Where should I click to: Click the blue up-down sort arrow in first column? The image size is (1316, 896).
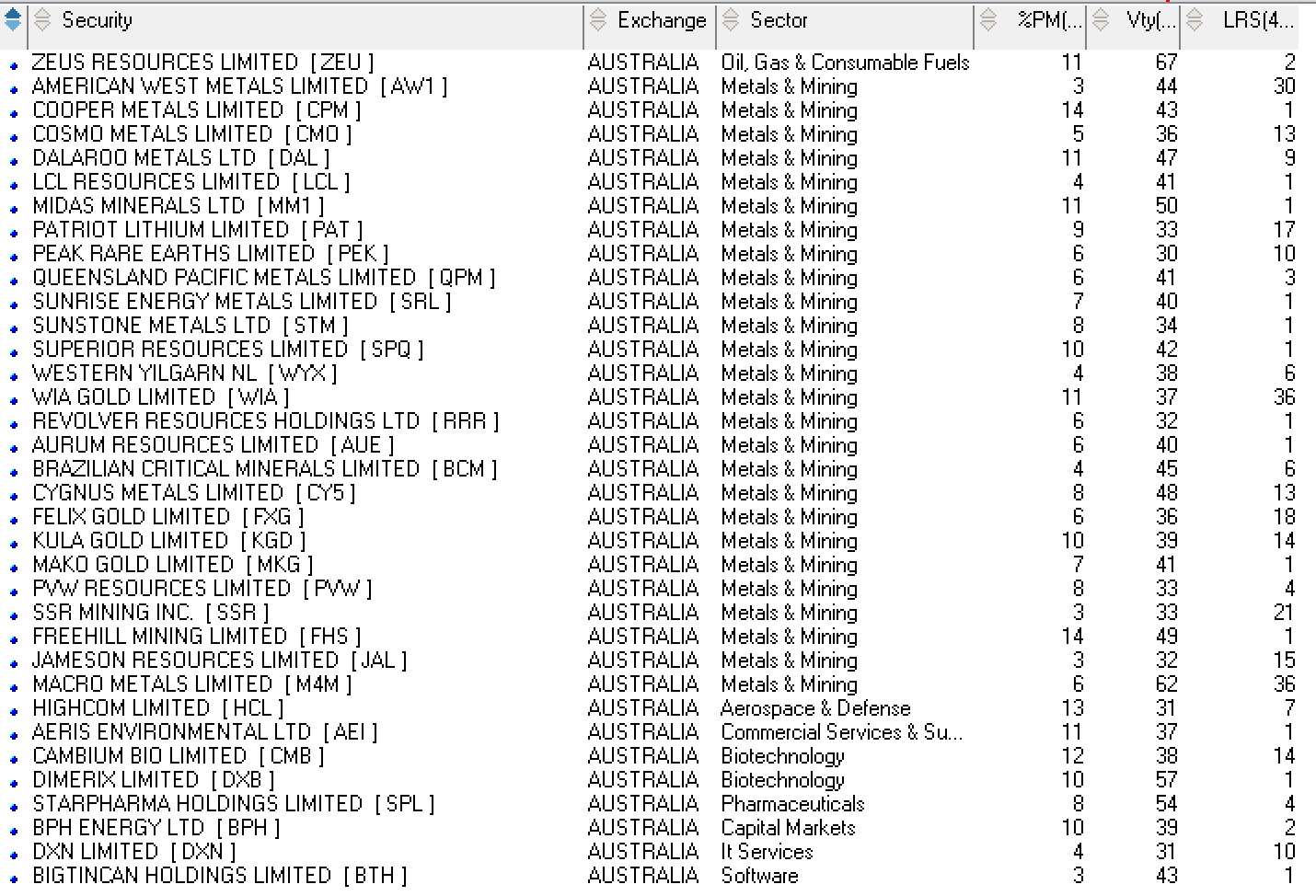pos(13,19)
